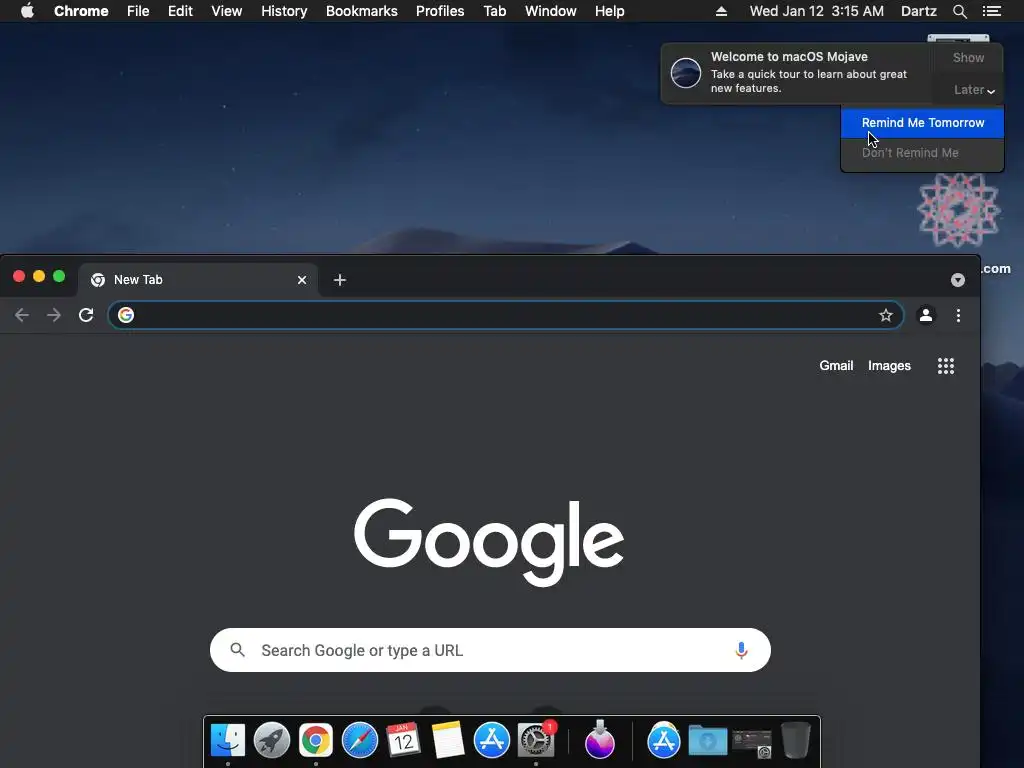The width and height of the screenshot is (1024, 768).
Task: Choose Don't Remind Me
Action: click(x=922, y=153)
